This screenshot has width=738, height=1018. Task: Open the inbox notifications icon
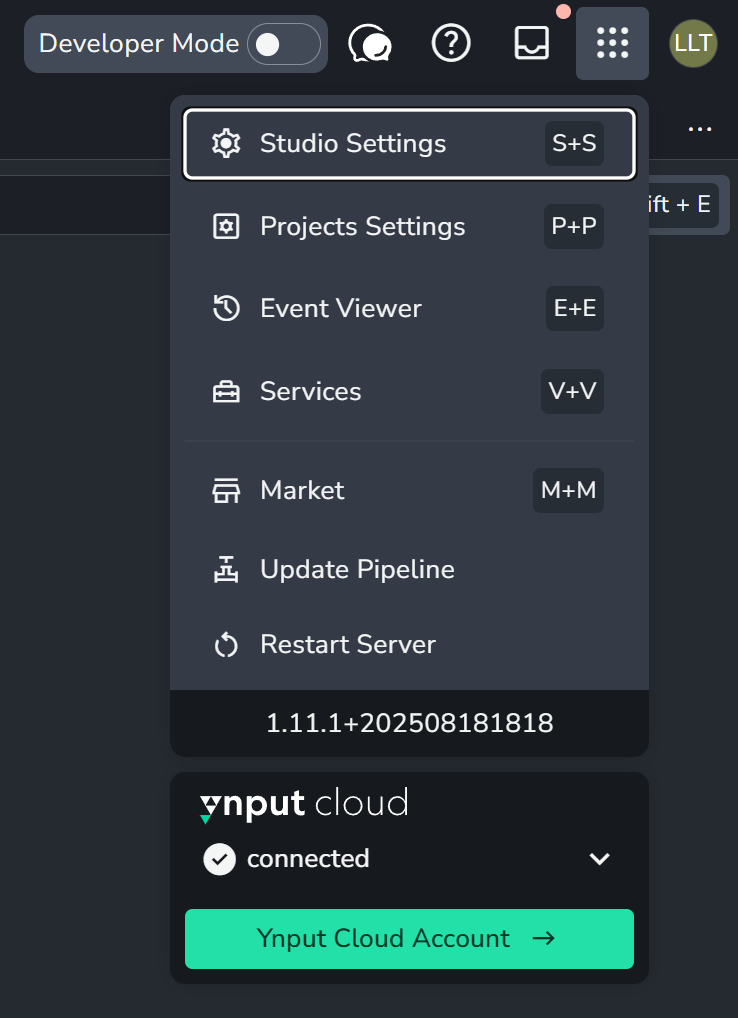tap(531, 43)
